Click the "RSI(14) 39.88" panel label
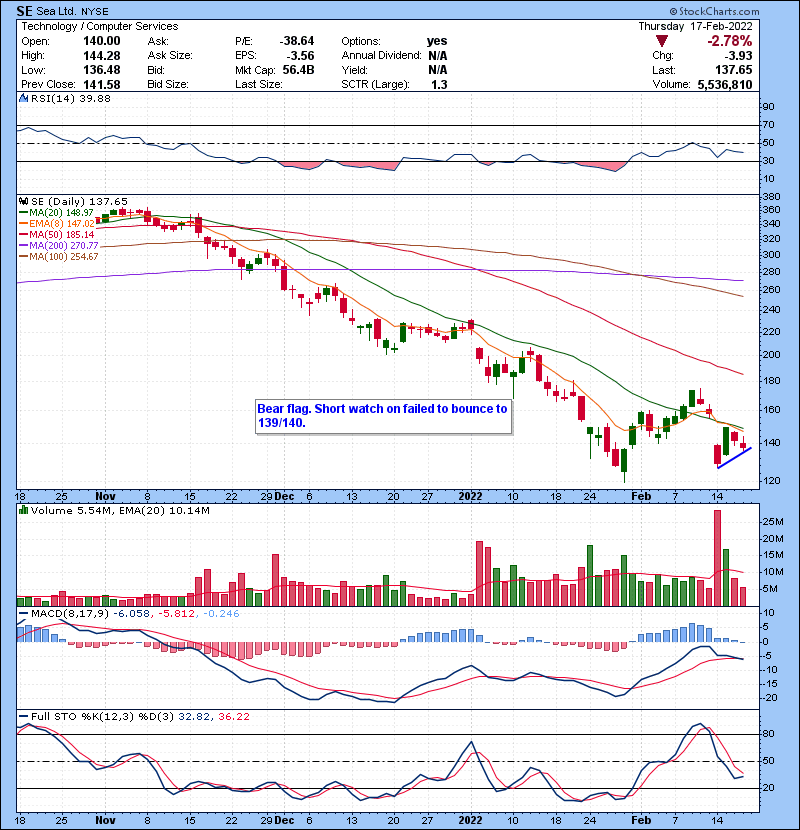The image size is (800, 830). click(70, 98)
